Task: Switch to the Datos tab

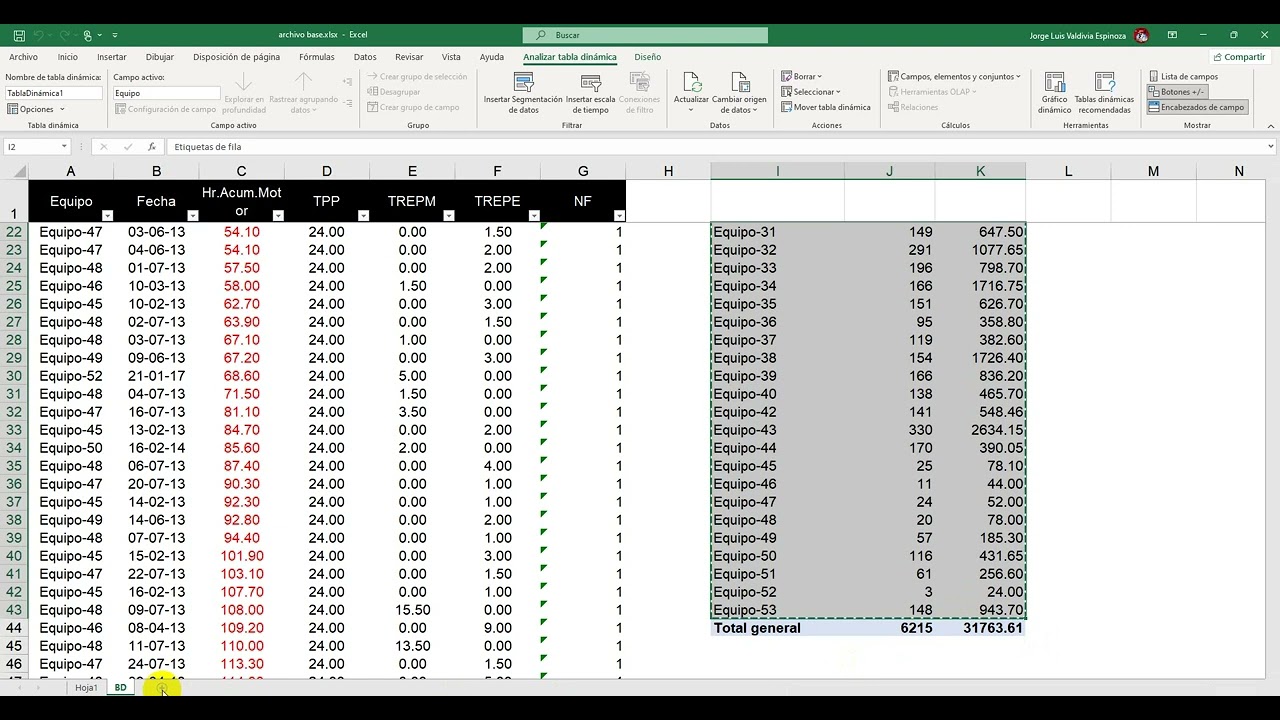Action: point(365,57)
